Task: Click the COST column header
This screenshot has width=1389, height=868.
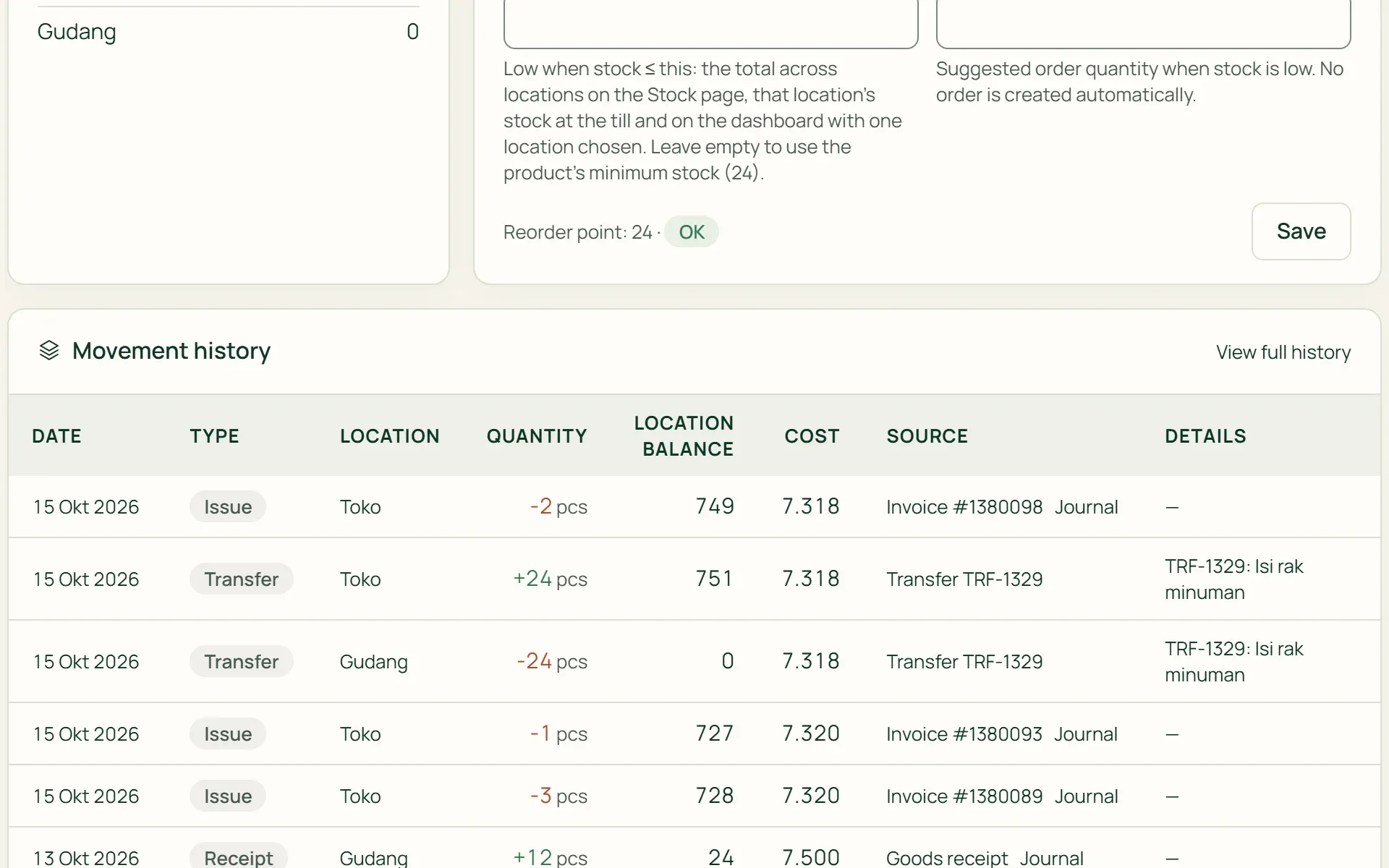Action: [812, 436]
